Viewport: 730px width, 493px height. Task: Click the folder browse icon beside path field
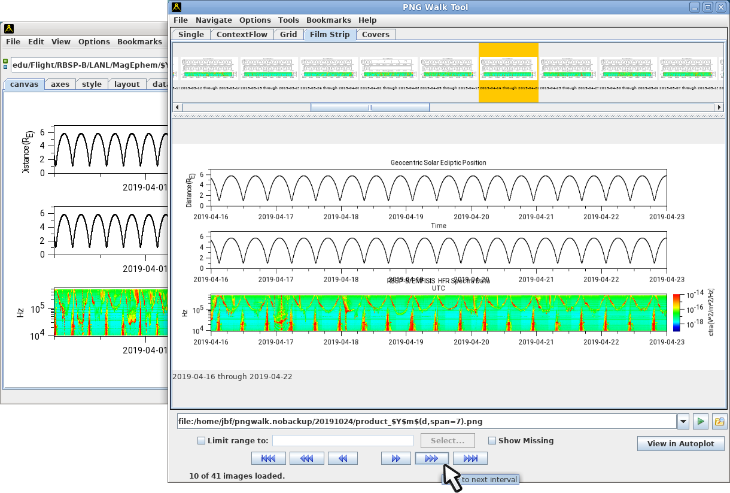pyautogui.click(x=720, y=422)
